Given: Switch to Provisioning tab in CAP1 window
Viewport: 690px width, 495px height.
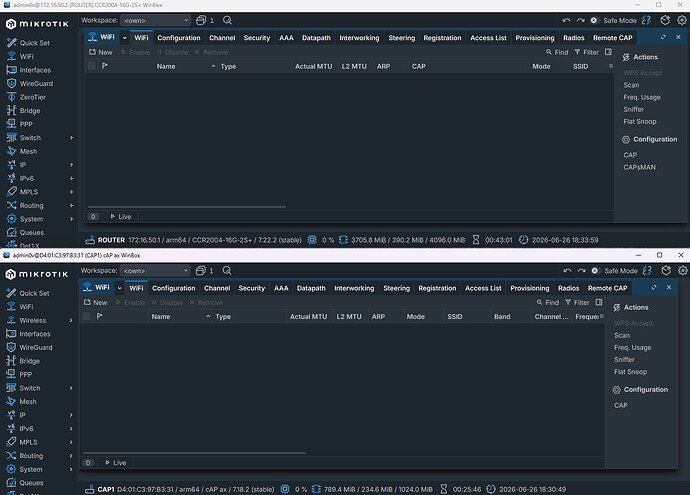Looking at the screenshot, I should click(x=529, y=288).
